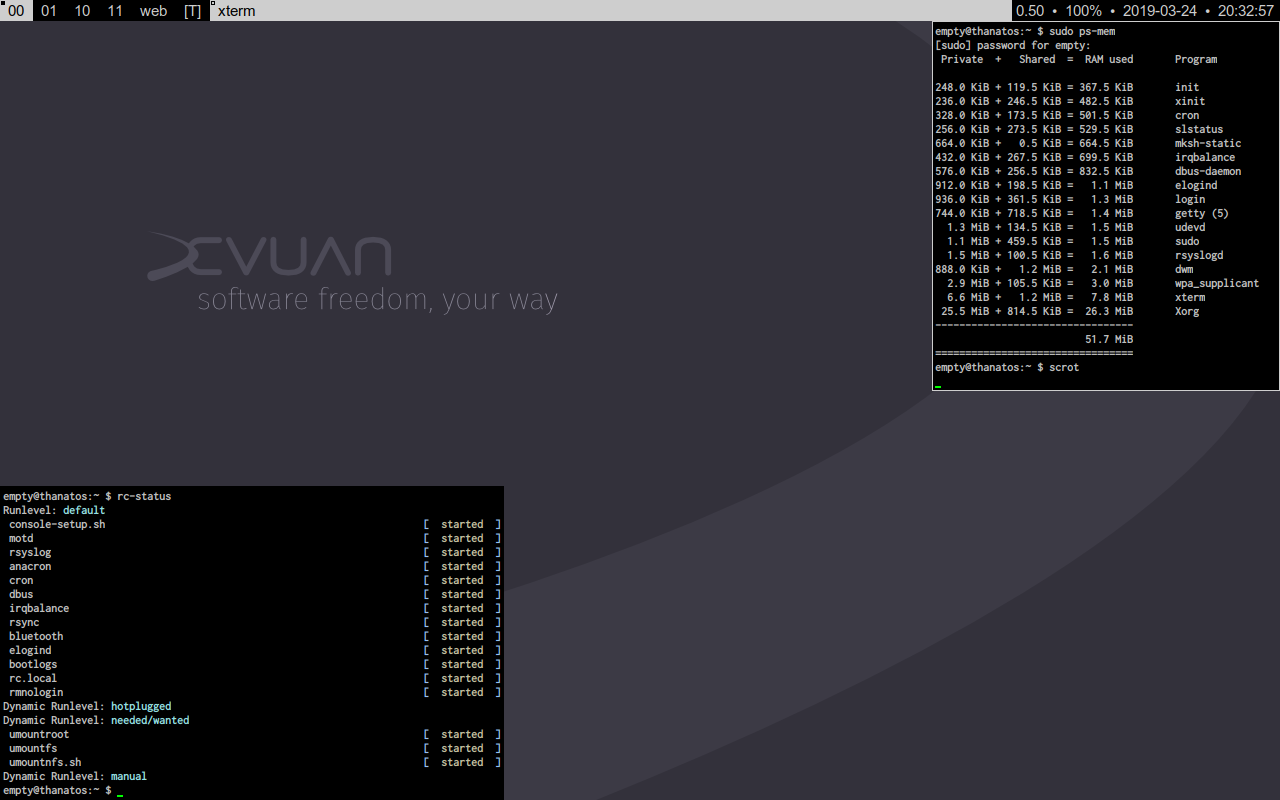
Task: Click the date 2019-03-24 in status bar
Action: pos(1159,11)
